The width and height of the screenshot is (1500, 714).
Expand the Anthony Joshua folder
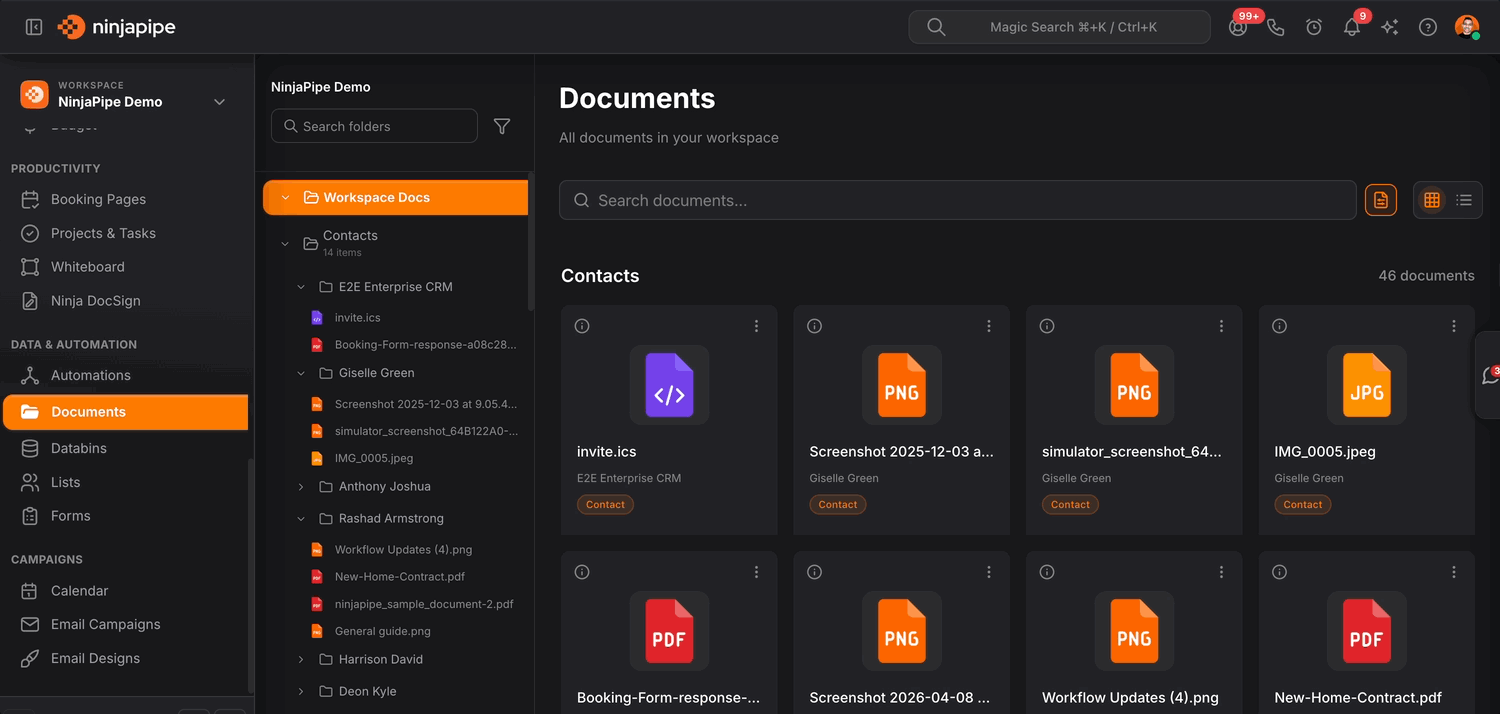pyautogui.click(x=301, y=487)
